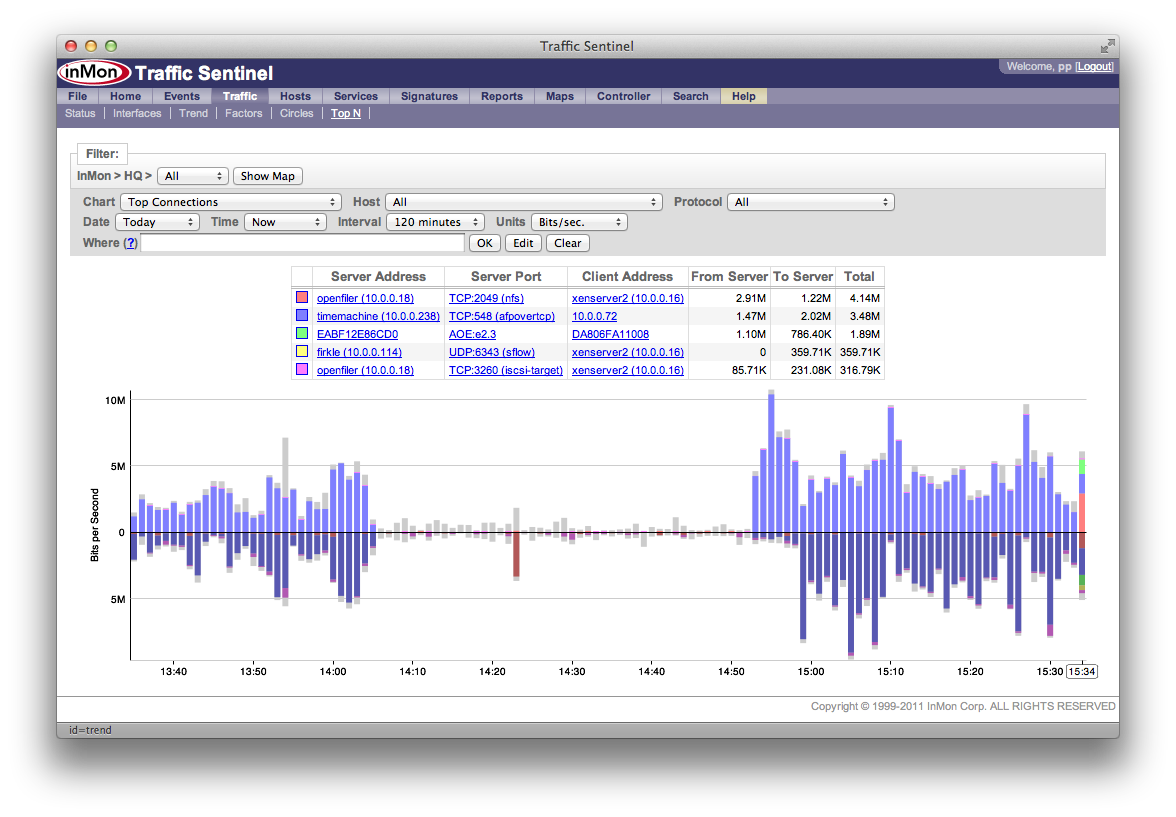Click the 15:34 time marker on chart

pyautogui.click(x=1082, y=671)
